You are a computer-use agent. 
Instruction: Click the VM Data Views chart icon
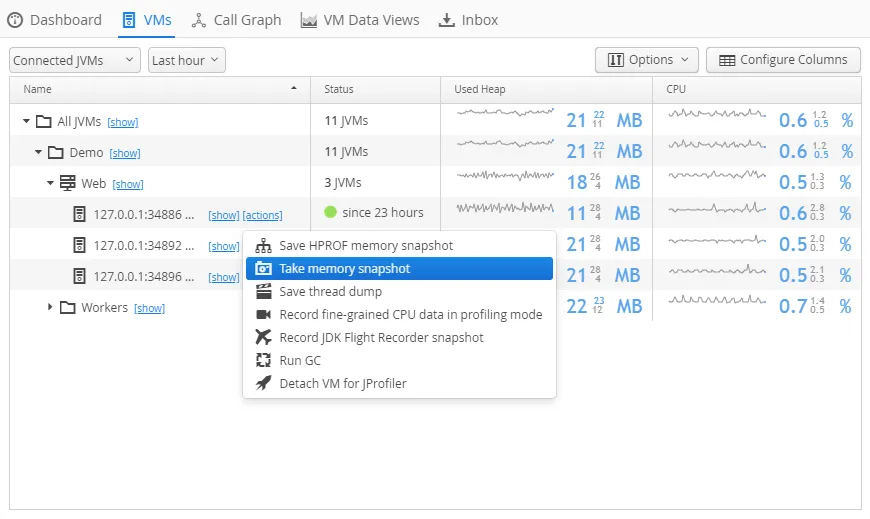(x=308, y=21)
